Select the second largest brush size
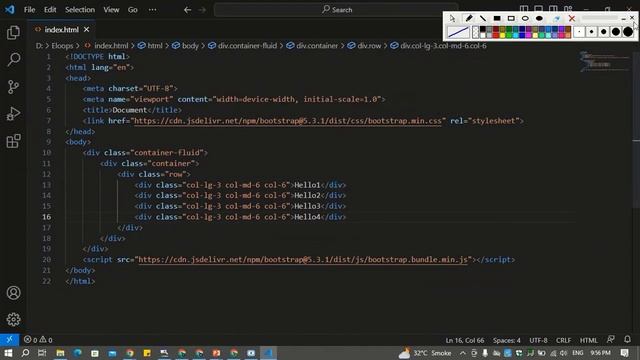This screenshot has width=640, height=360. tap(616, 31)
